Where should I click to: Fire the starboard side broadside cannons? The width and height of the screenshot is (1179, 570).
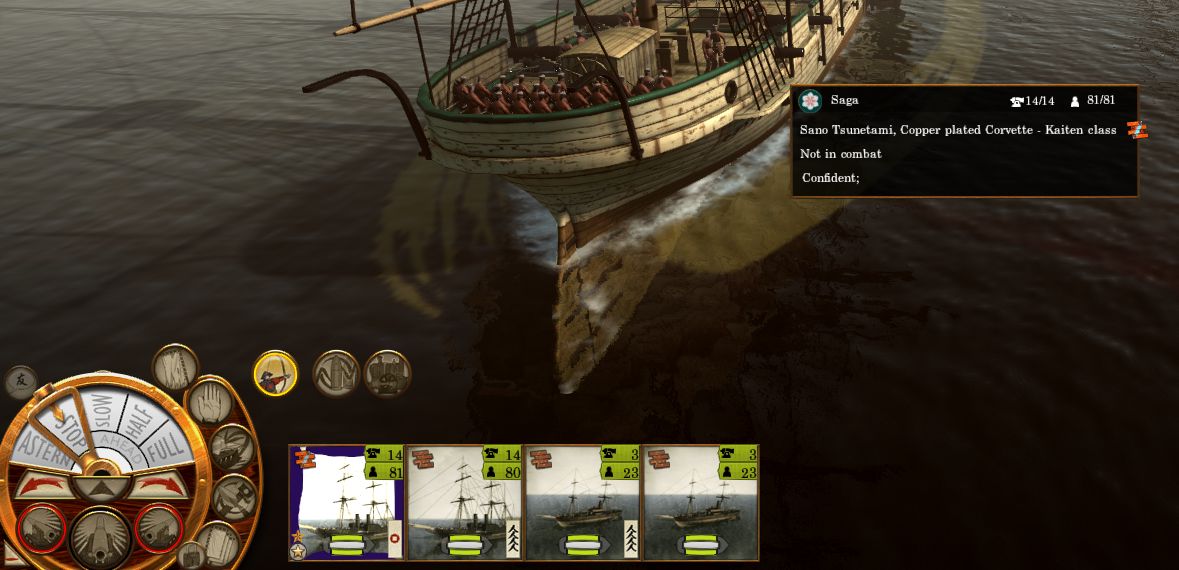click(x=159, y=528)
